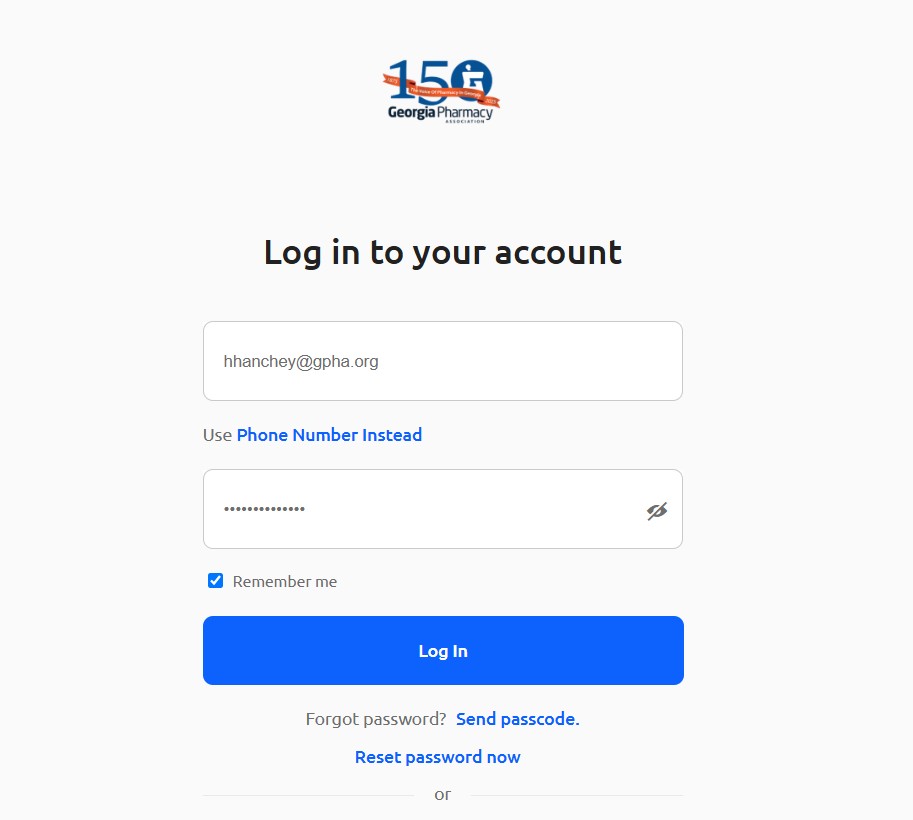913x820 pixels.
Task: Click the divider line left of "or"
Action: [x=309, y=796]
